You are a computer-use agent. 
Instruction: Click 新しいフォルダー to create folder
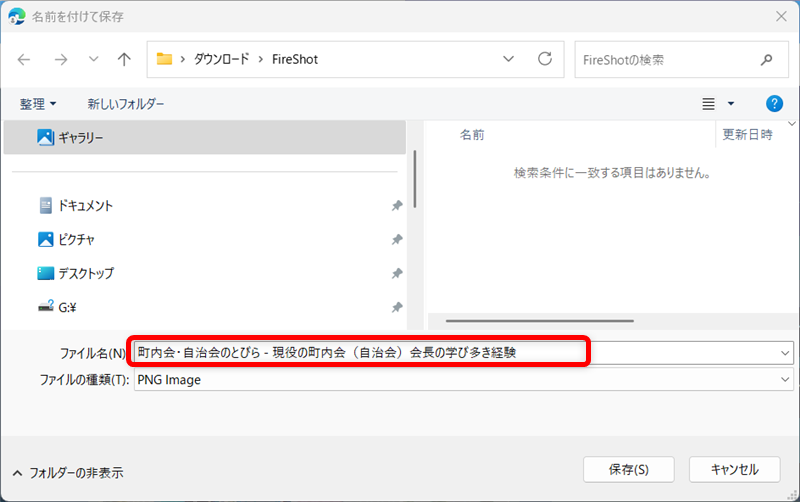point(126,104)
